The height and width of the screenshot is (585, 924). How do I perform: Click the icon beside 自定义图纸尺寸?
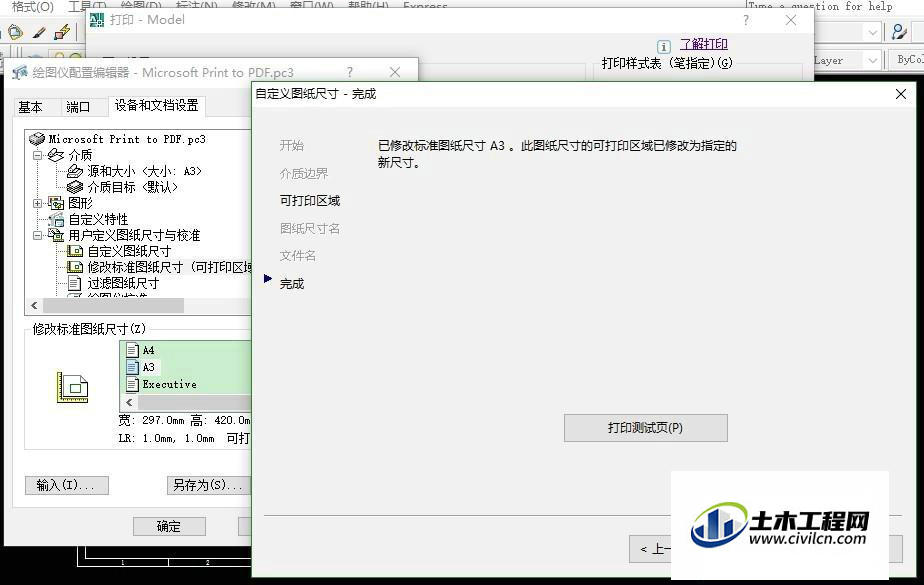[x=75, y=252]
